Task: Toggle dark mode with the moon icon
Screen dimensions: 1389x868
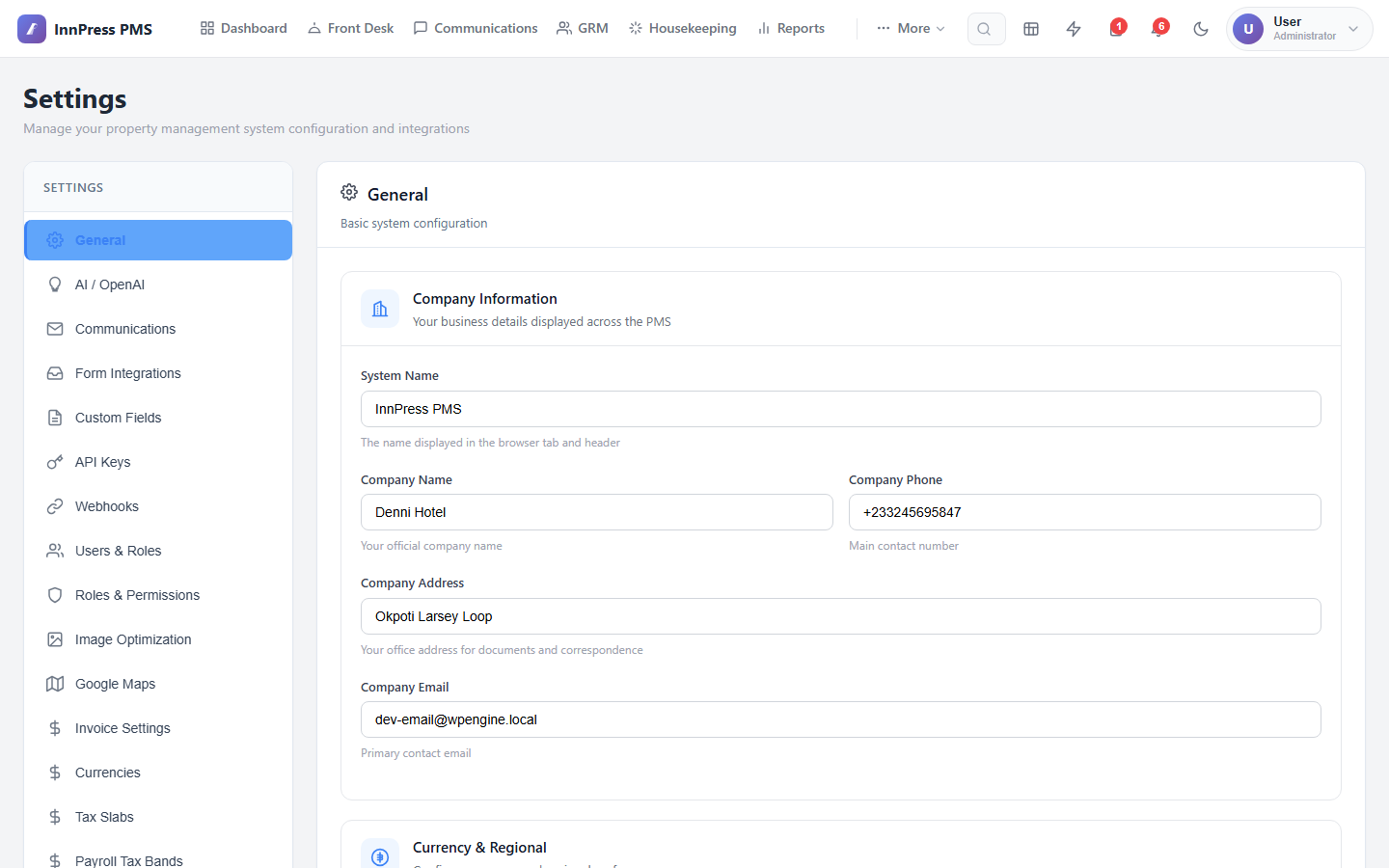Action: coord(1201,29)
